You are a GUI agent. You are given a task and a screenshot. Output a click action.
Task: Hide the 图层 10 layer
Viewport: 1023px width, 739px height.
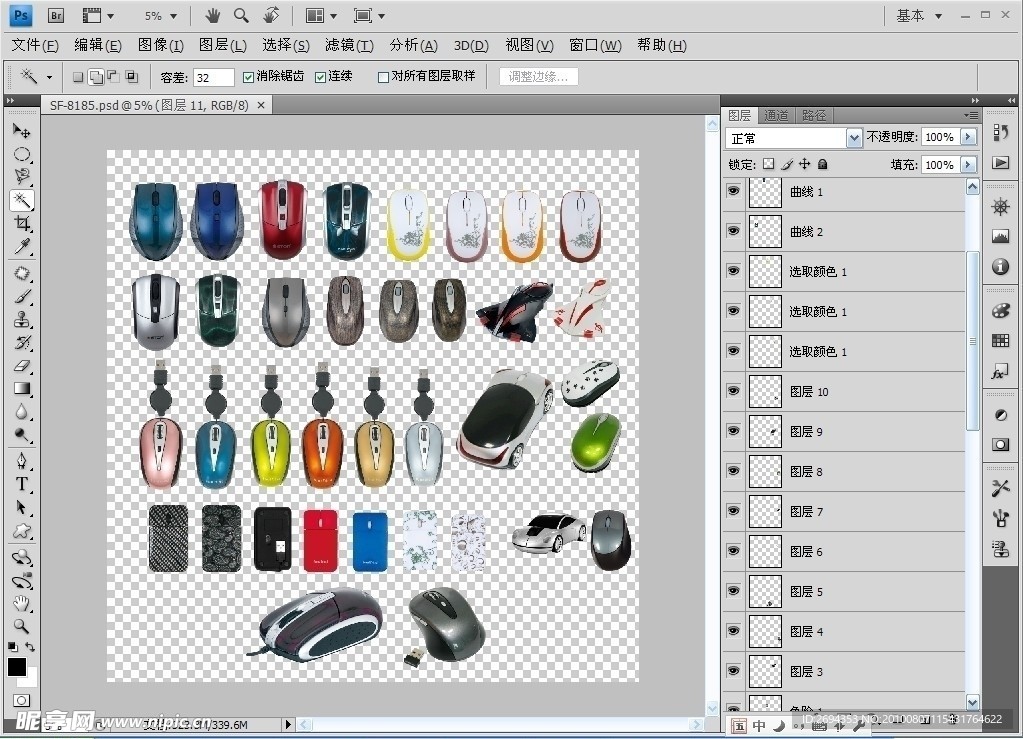point(734,391)
